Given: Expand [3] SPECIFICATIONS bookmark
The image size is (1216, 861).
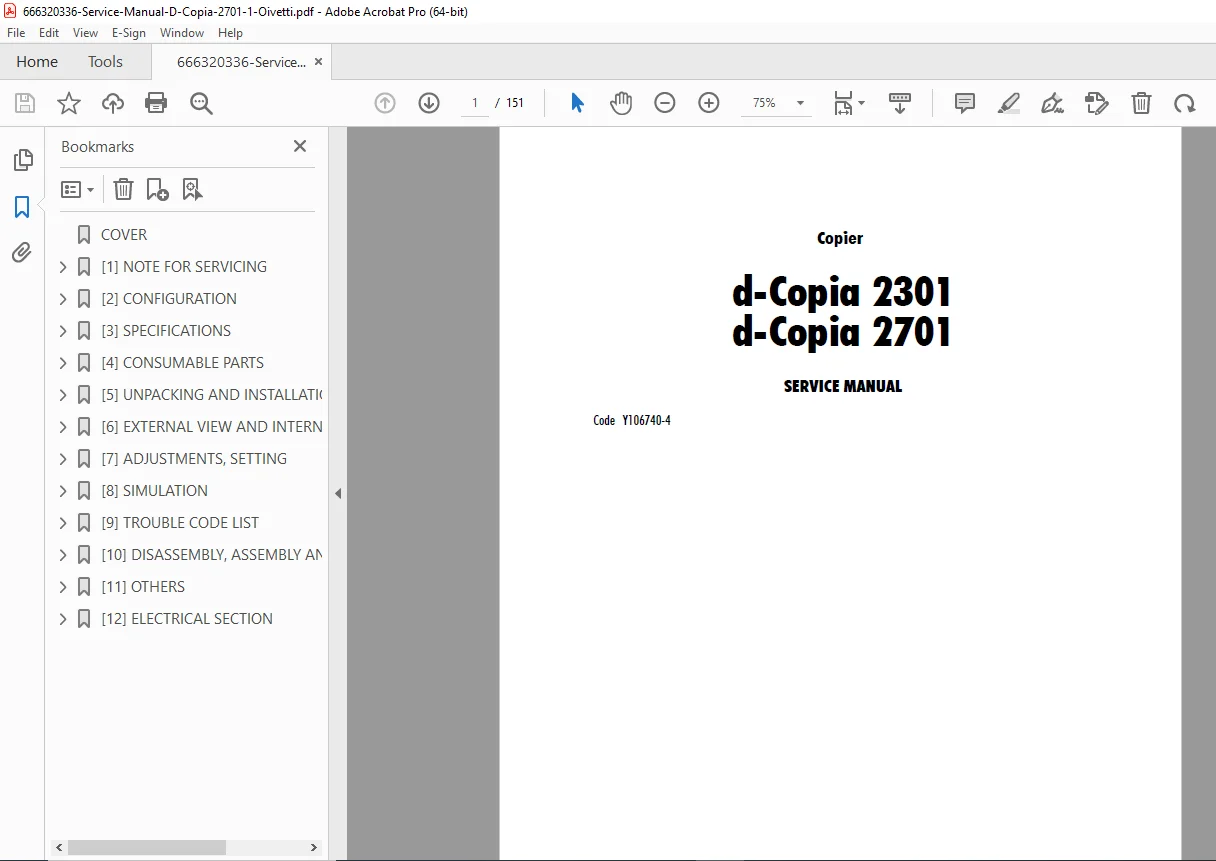Looking at the screenshot, I should [x=63, y=331].
